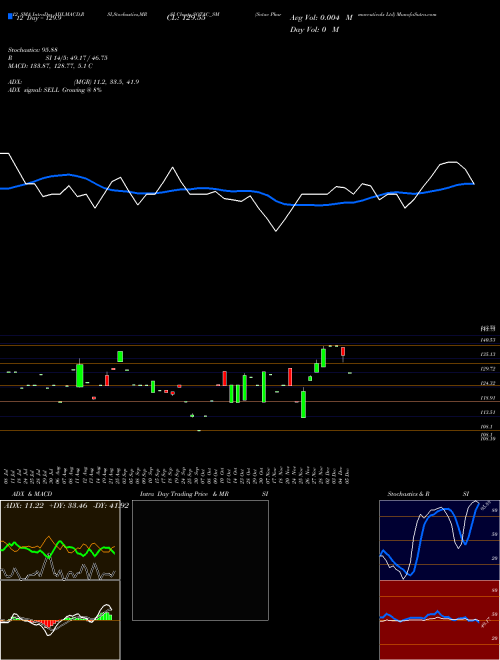Click the 135.13 price axis label
The height and width of the screenshot is (660, 500).
coord(488,354)
